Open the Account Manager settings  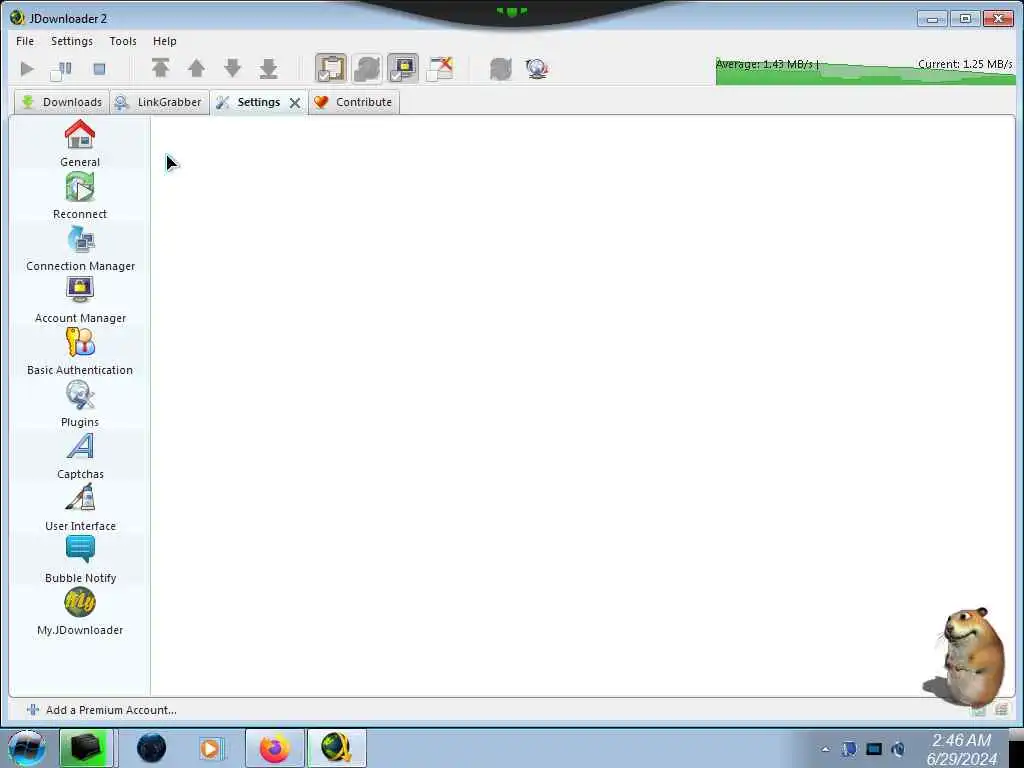click(x=80, y=300)
